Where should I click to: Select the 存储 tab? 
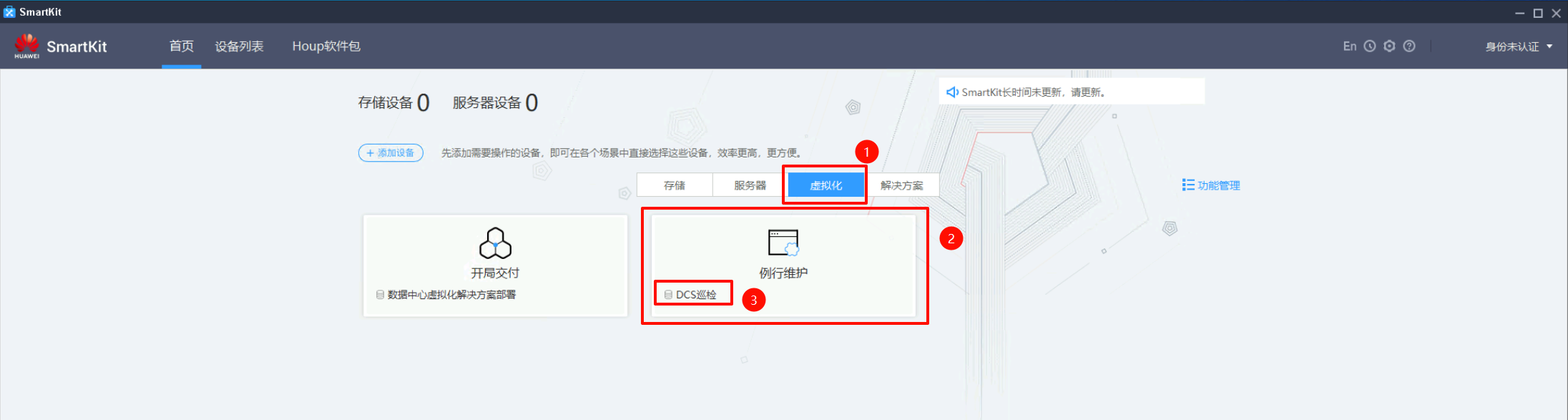675,185
